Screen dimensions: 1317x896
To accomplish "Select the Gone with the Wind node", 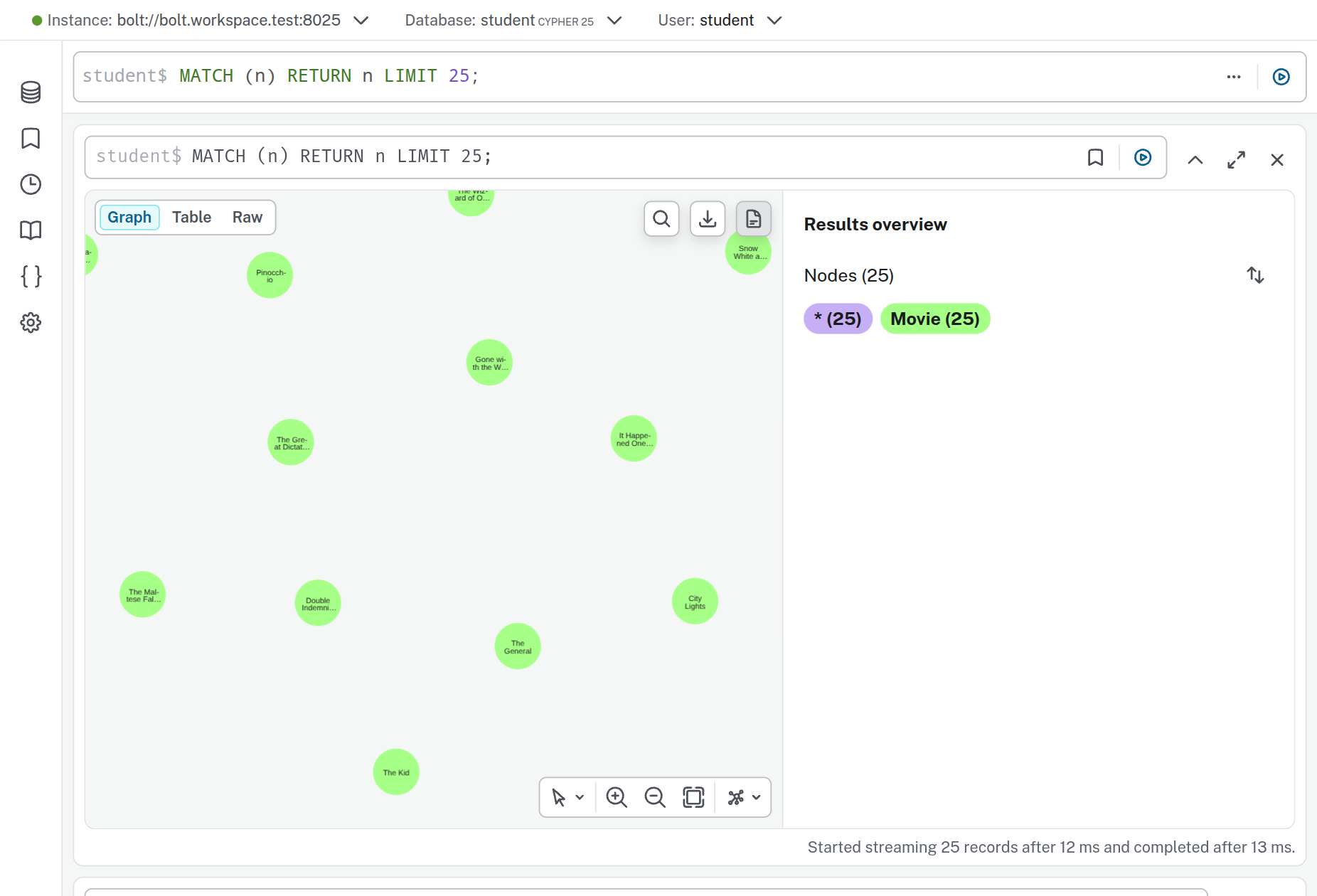I will pos(489,363).
